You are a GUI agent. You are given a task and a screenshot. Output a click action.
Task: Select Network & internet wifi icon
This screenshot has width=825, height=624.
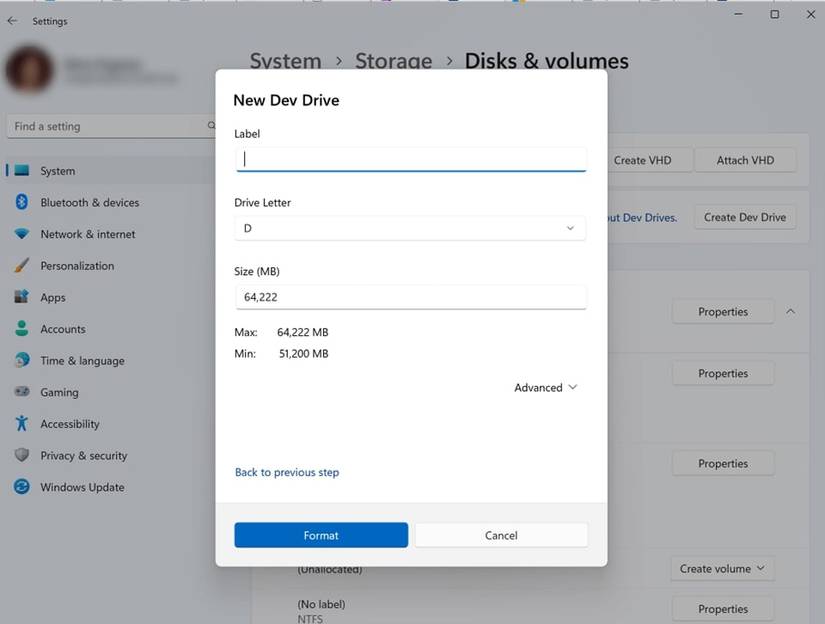pos(22,234)
